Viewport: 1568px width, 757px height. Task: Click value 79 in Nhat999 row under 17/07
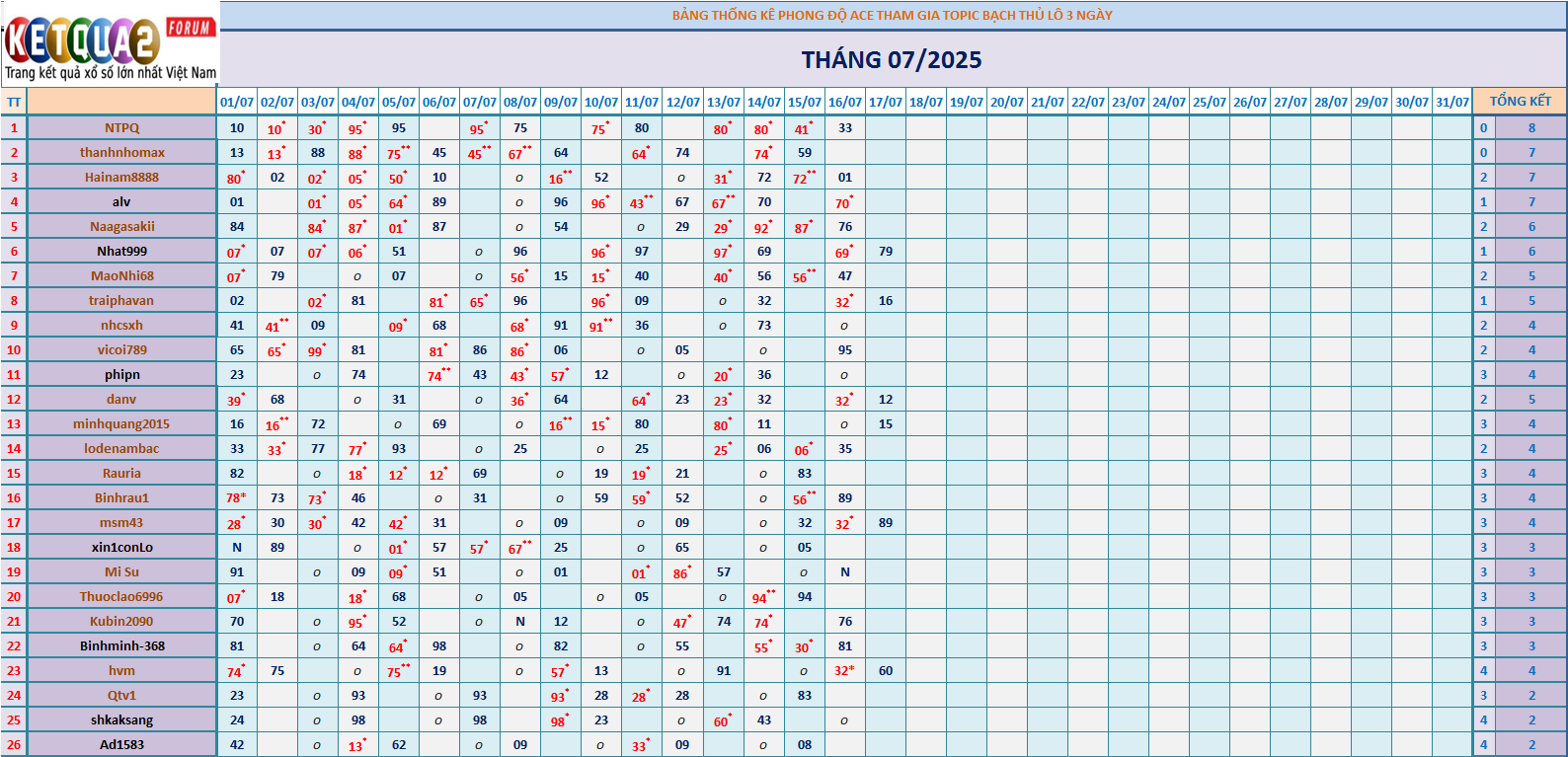point(886,252)
